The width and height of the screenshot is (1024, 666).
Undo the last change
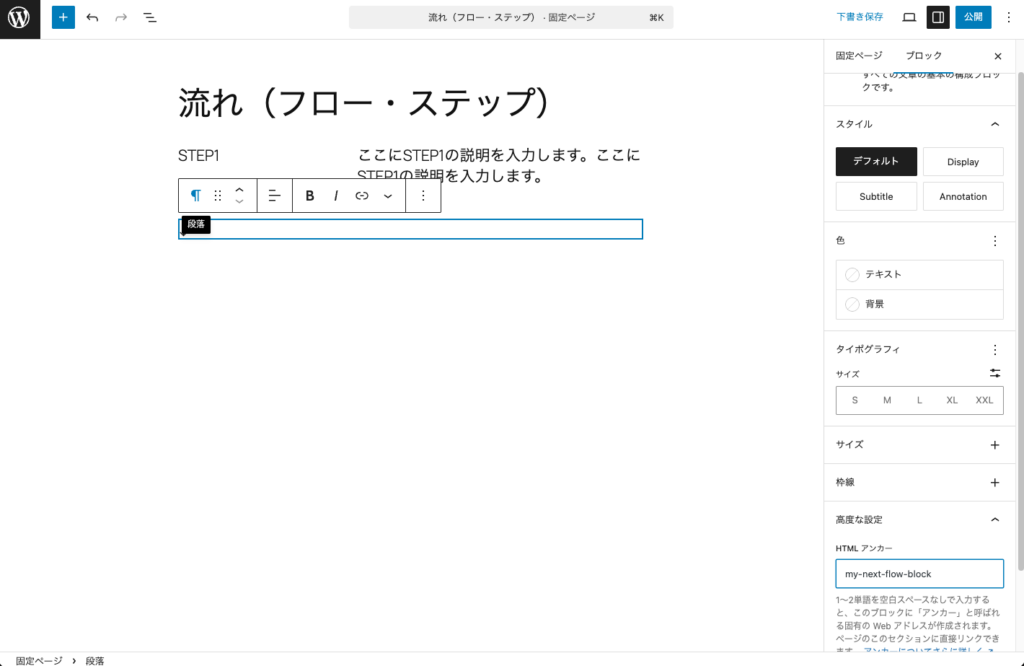[91, 17]
